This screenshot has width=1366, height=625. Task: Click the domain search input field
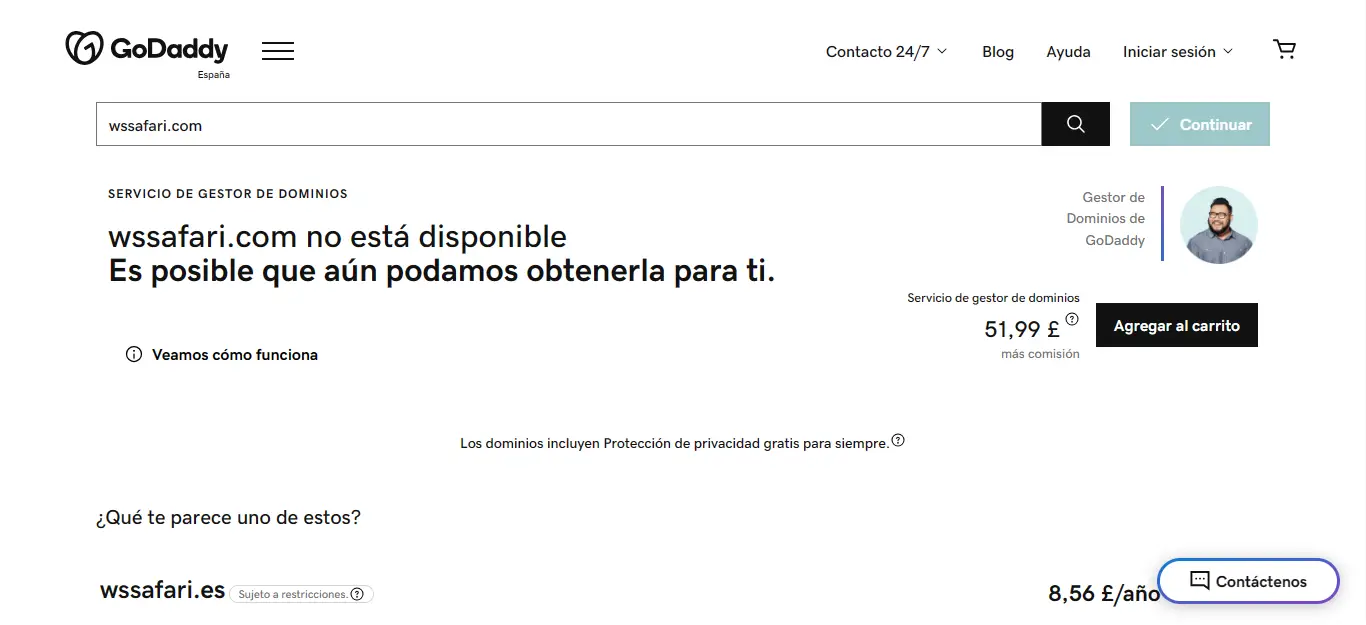569,124
